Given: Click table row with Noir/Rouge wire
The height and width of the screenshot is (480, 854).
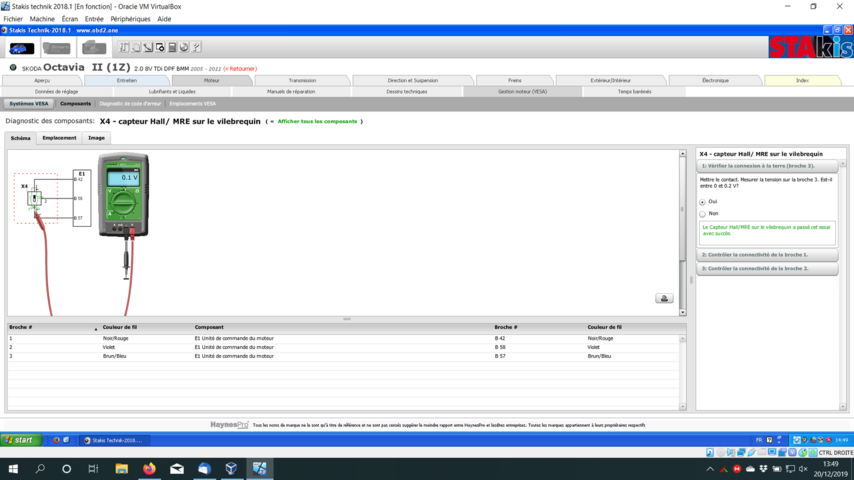Looking at the screenshot, I should (343, 338).
